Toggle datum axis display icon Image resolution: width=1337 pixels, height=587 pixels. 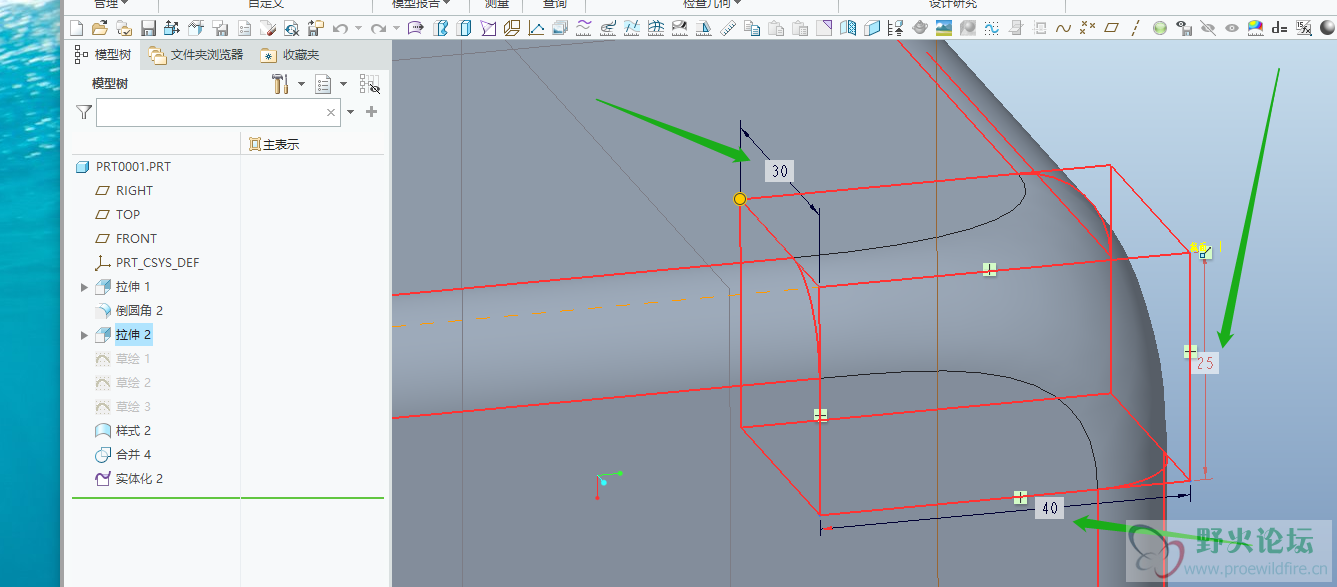1135,28
